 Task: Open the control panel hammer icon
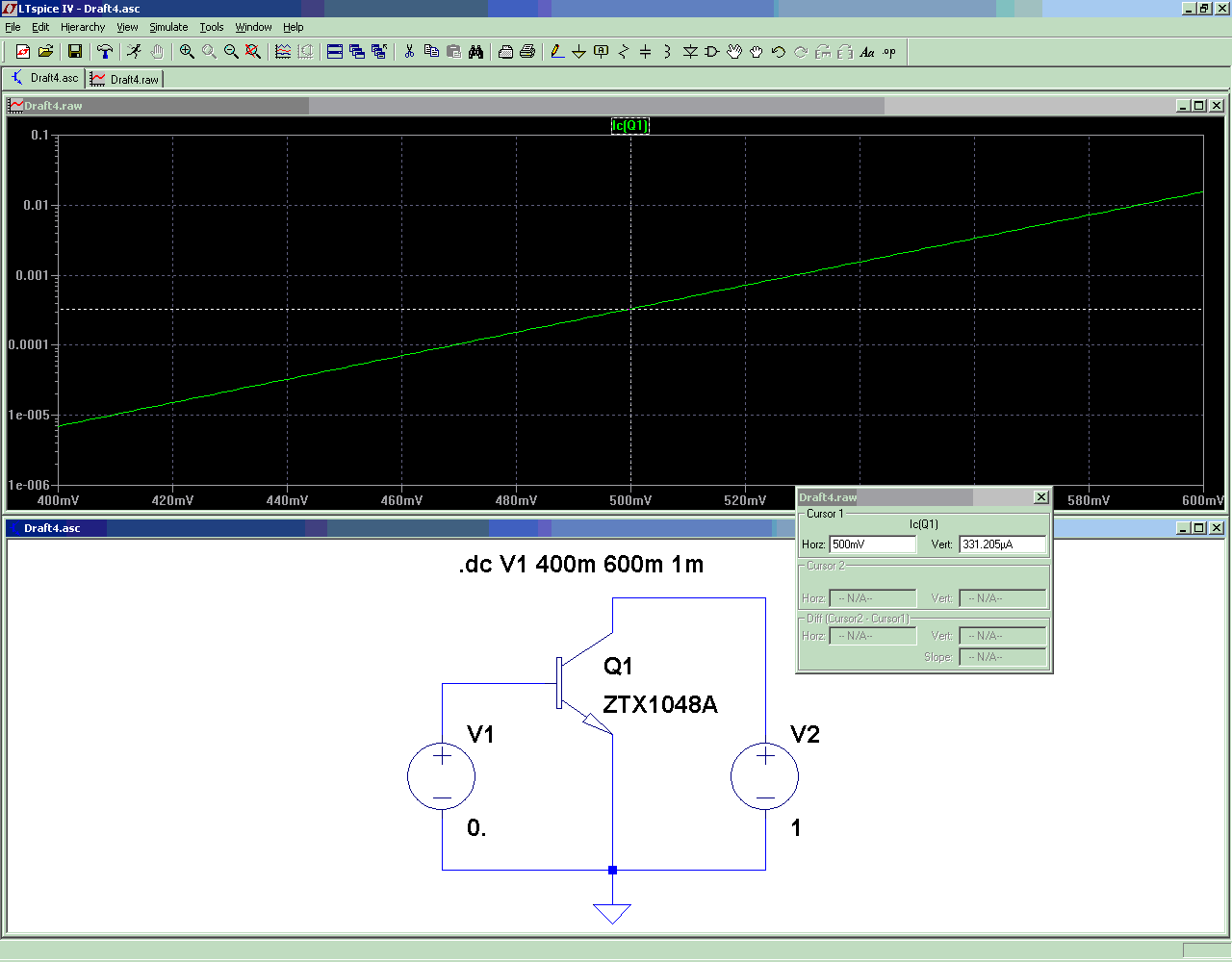pos(105,52)
